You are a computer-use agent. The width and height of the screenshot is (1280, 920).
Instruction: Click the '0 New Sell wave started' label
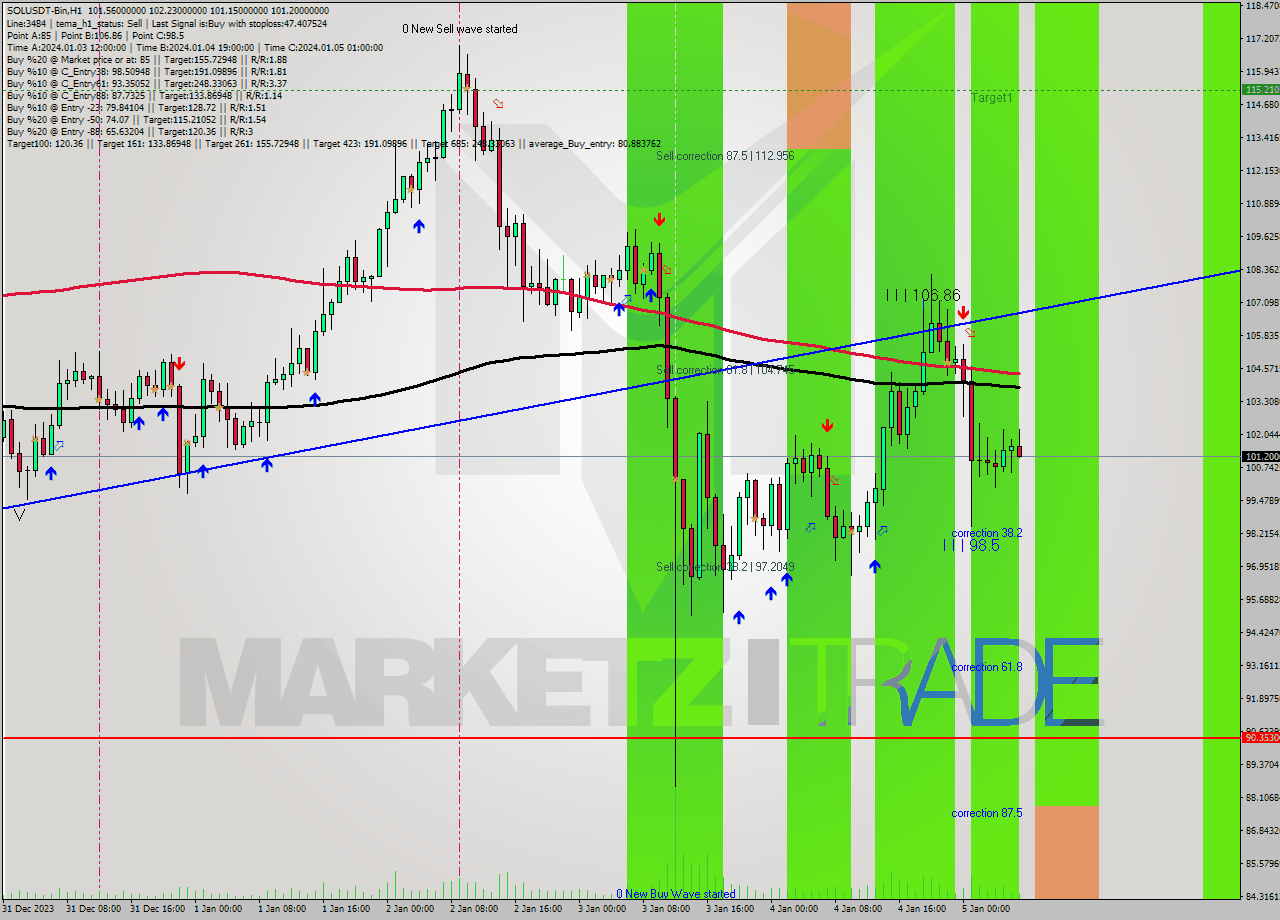[x=460, y=29]
